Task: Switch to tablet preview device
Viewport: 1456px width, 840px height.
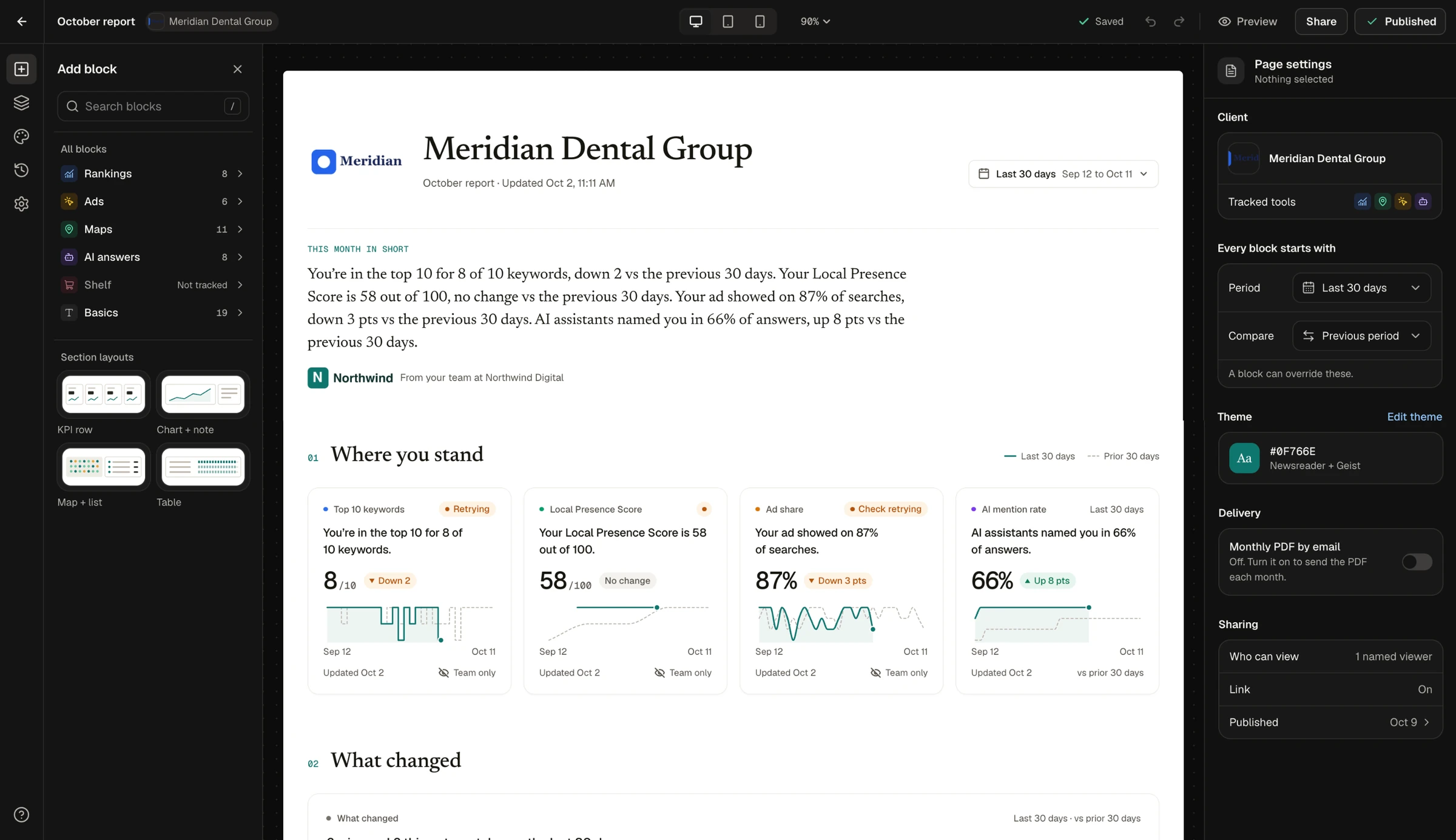Action: pyautogui.click(x=728, y=21)
